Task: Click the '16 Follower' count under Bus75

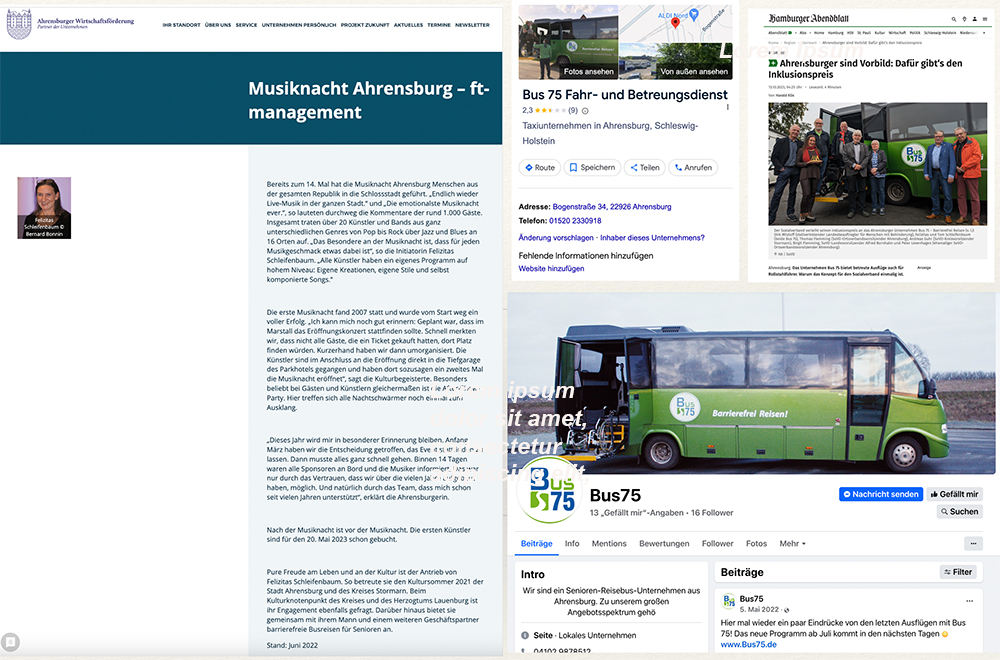Action: pos(712,513)
